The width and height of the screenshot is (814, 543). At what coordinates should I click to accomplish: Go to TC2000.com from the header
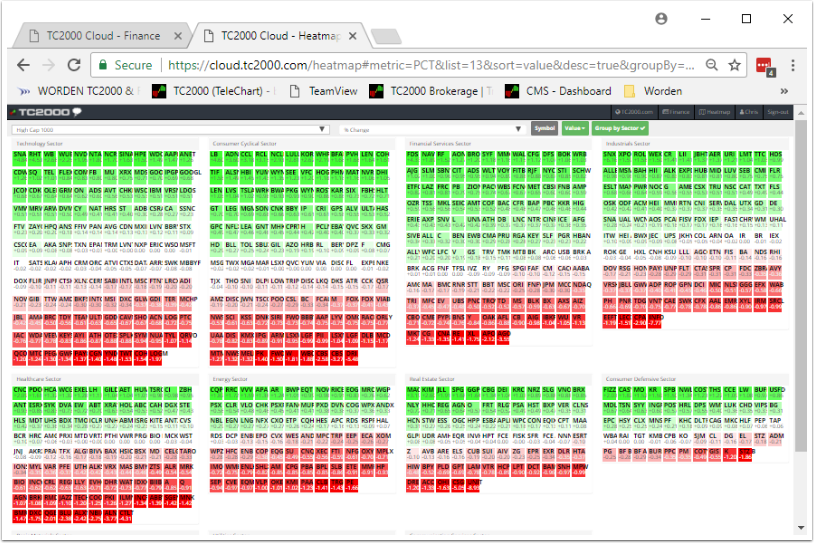634,112
